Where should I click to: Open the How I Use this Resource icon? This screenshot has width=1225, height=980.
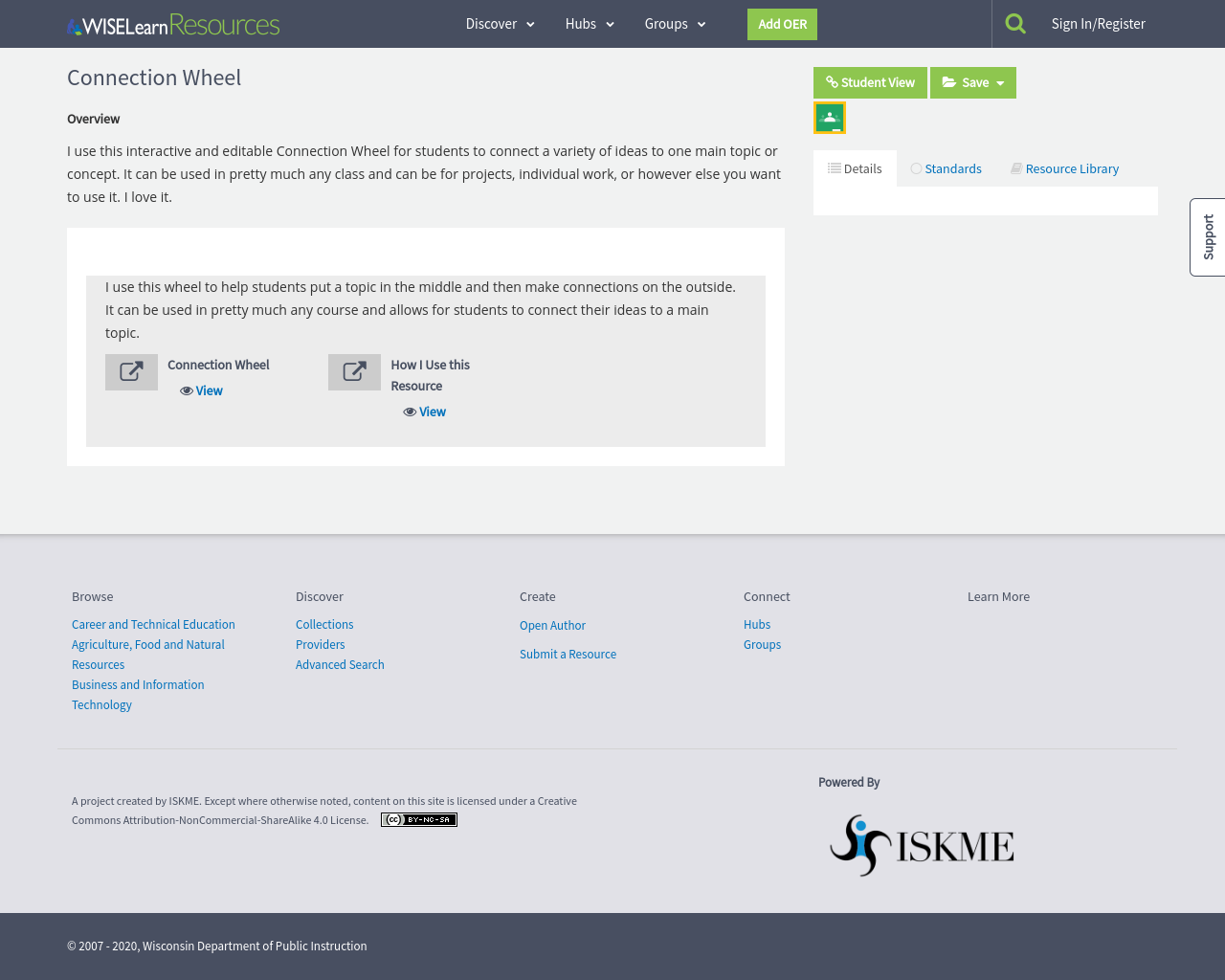click(354, 372)
